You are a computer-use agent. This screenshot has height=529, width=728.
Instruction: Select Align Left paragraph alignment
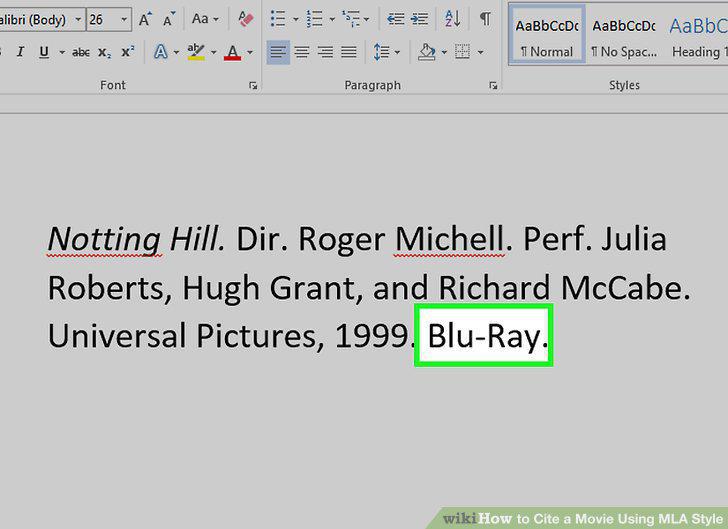click(x=278, y=52)
